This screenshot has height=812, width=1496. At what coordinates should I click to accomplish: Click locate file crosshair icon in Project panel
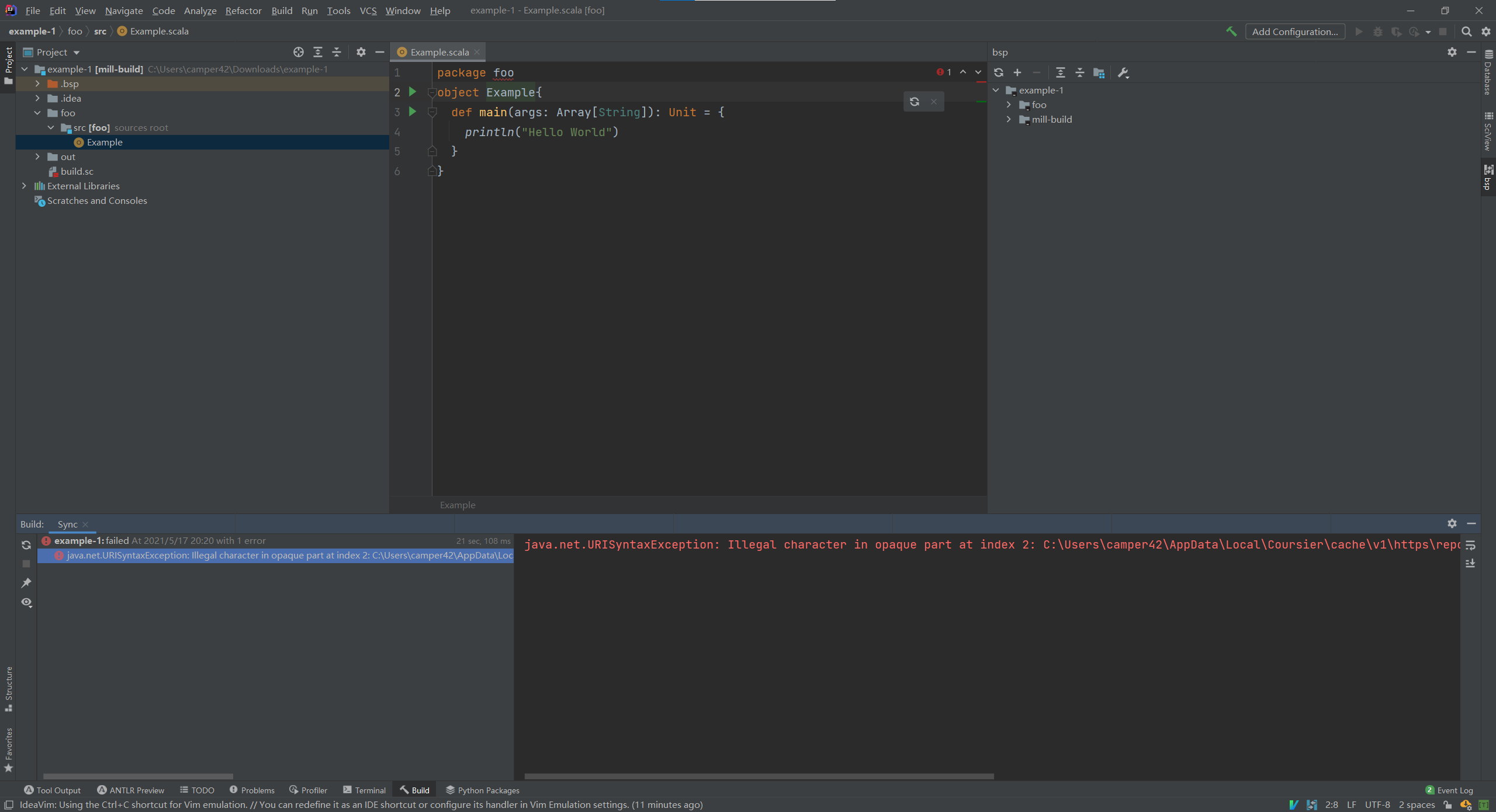point(298,52)
